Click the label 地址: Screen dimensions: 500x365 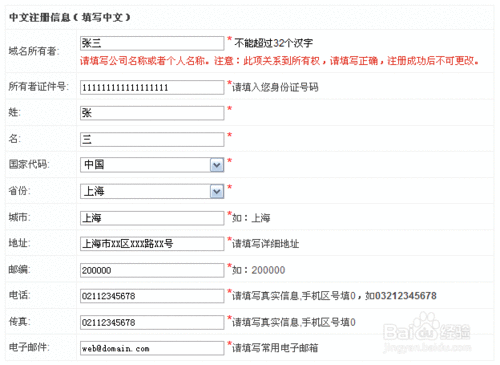19,243
